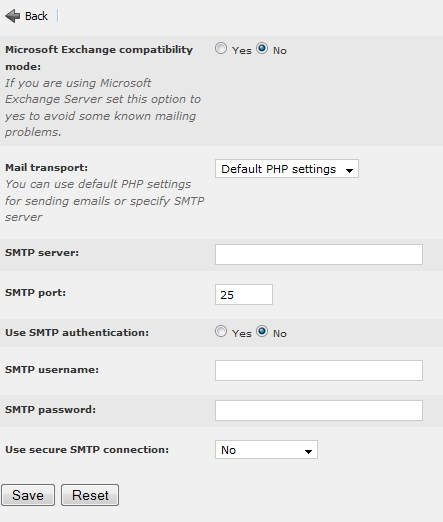Screen dimensions: 443x522
Task: Click the Save button
Action: [28, 495]
